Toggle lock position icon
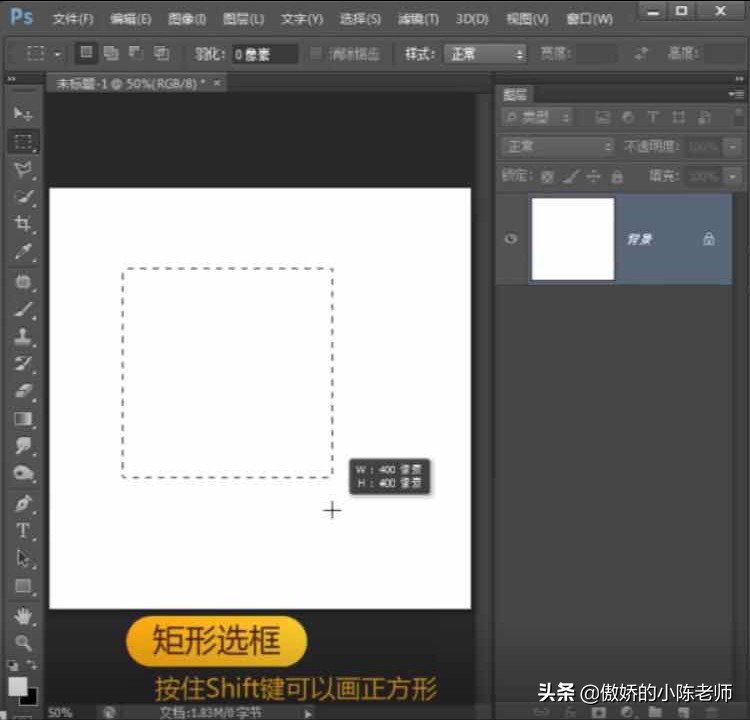The width and height of the screenshot is (750, 720). click(593, 177)
